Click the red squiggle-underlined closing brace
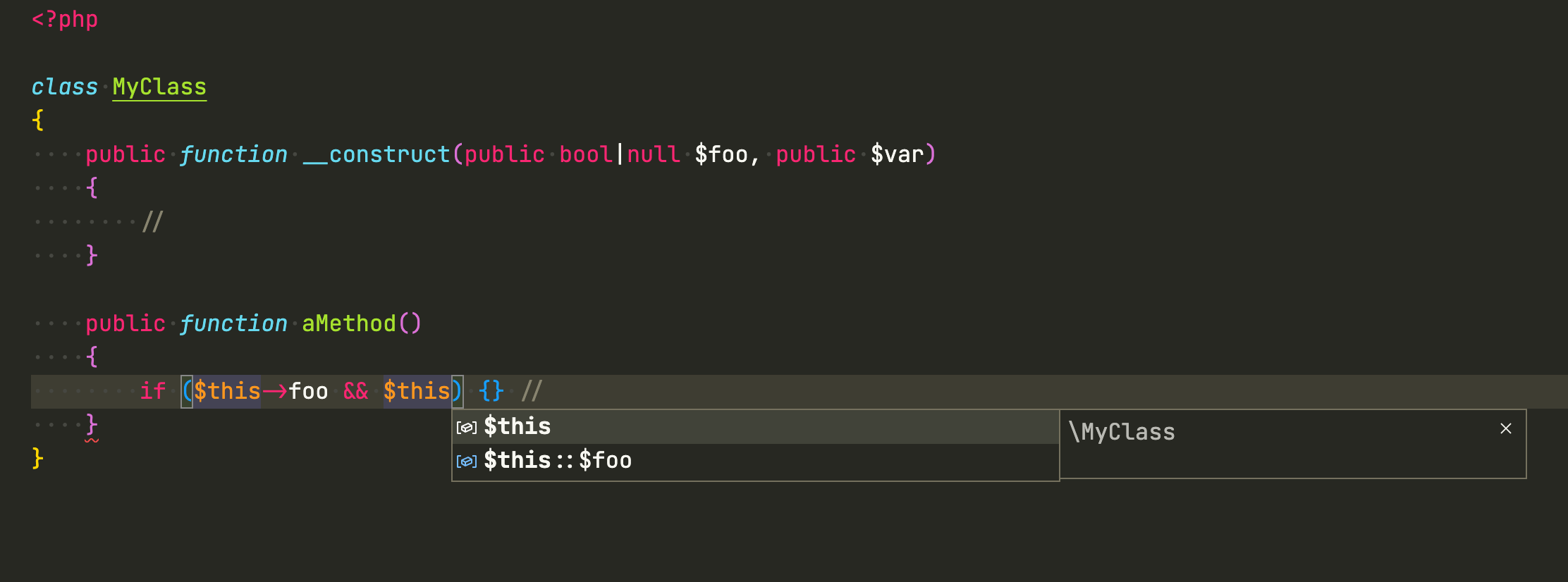 (91, 424)
